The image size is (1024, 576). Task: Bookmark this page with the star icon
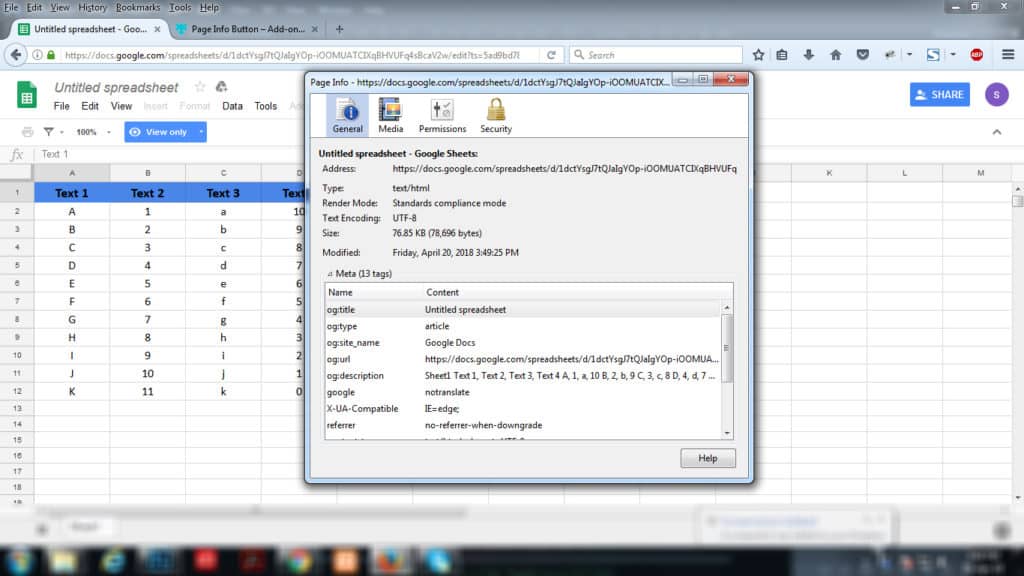click(758, 55)
